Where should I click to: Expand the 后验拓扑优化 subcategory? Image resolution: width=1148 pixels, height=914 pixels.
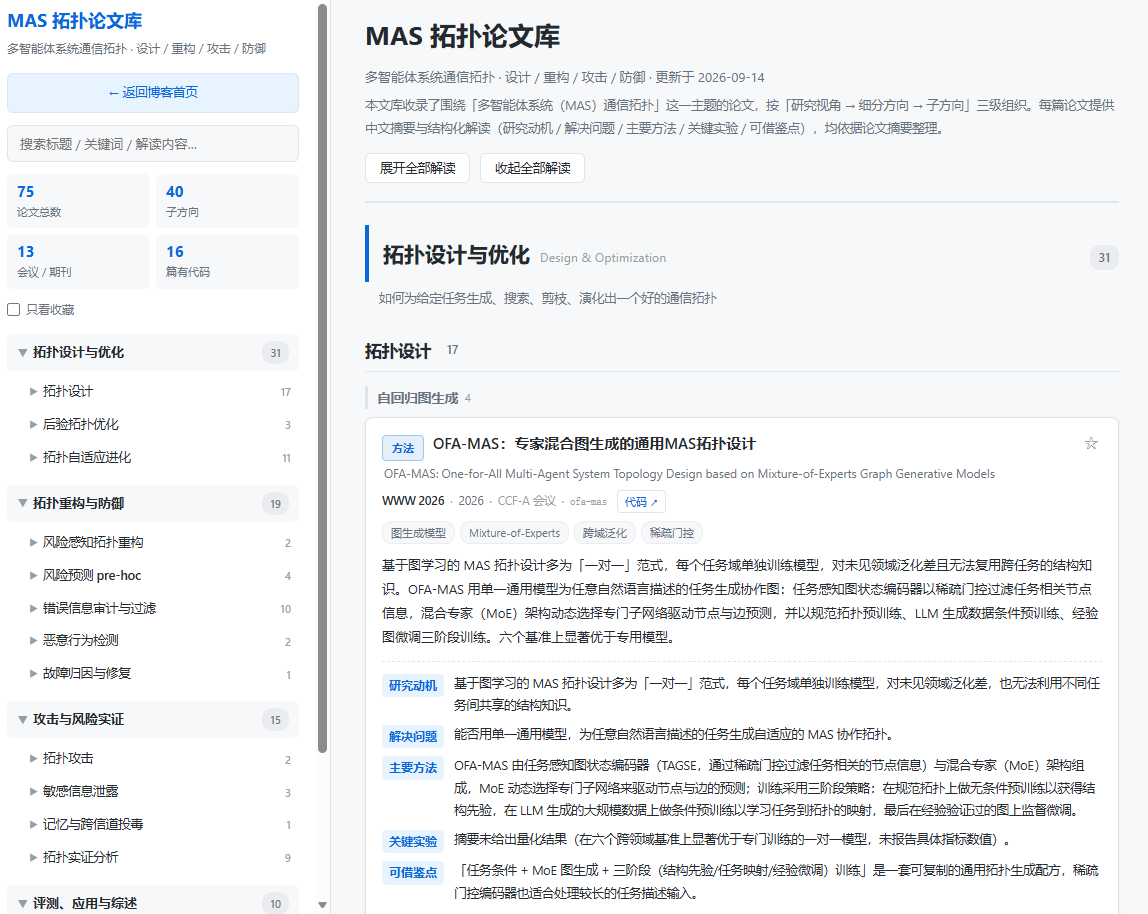coord(160,425)
